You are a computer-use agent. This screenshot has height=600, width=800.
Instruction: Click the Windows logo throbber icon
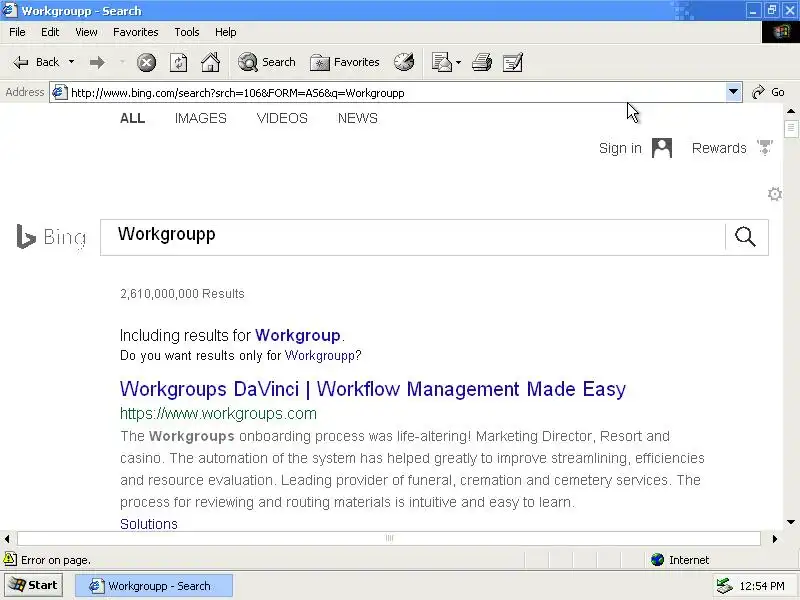(x=781, y=32)
